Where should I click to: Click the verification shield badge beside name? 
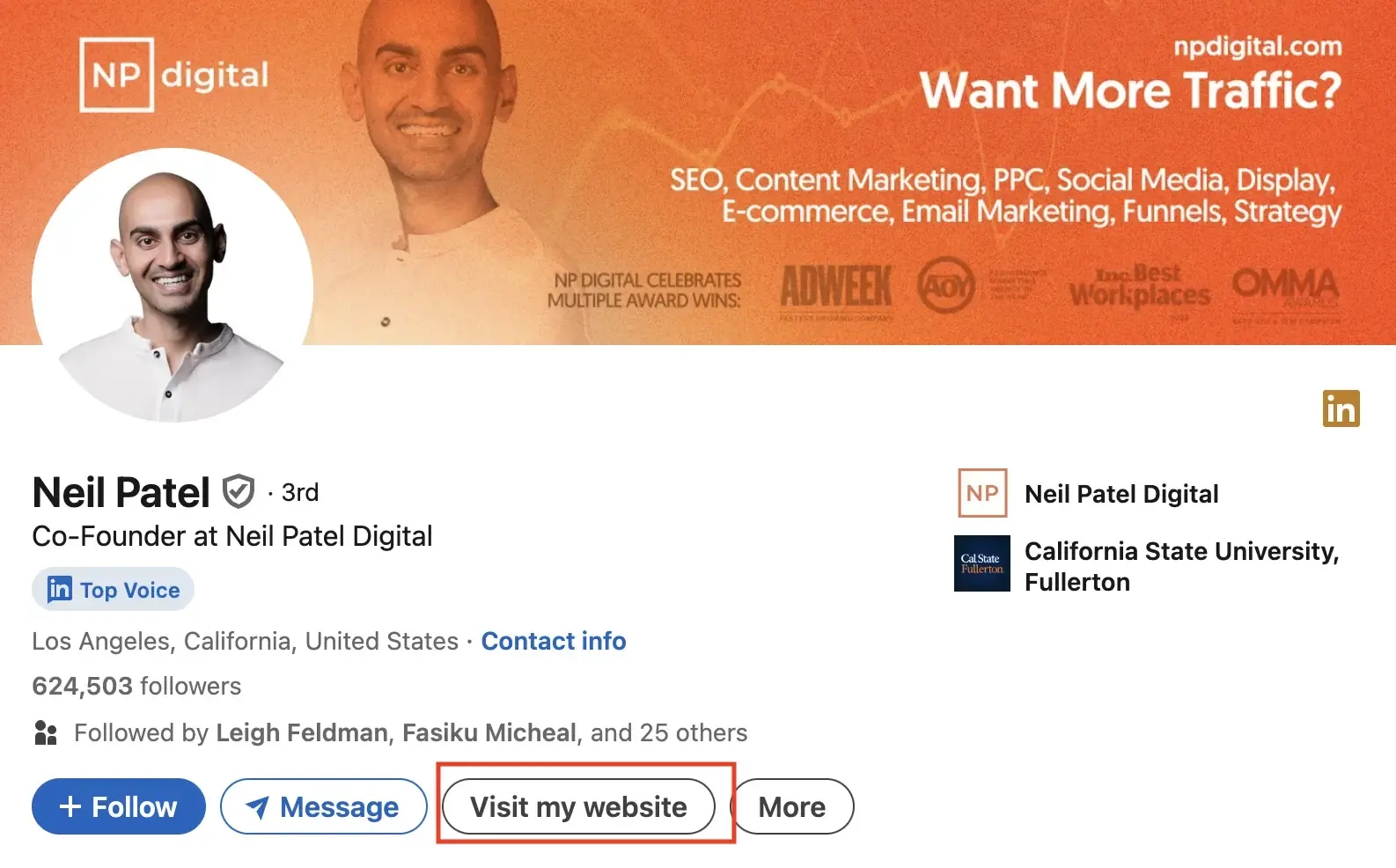238,492
